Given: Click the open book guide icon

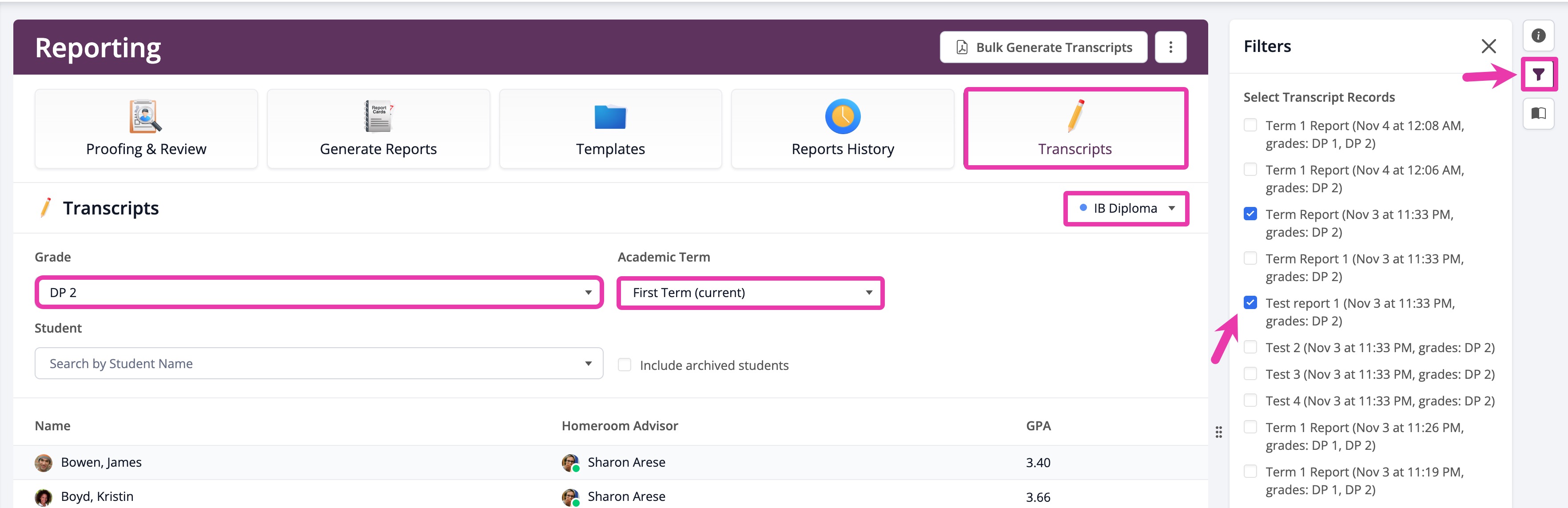Looking at the screenshot, I should click(1538, 114).
